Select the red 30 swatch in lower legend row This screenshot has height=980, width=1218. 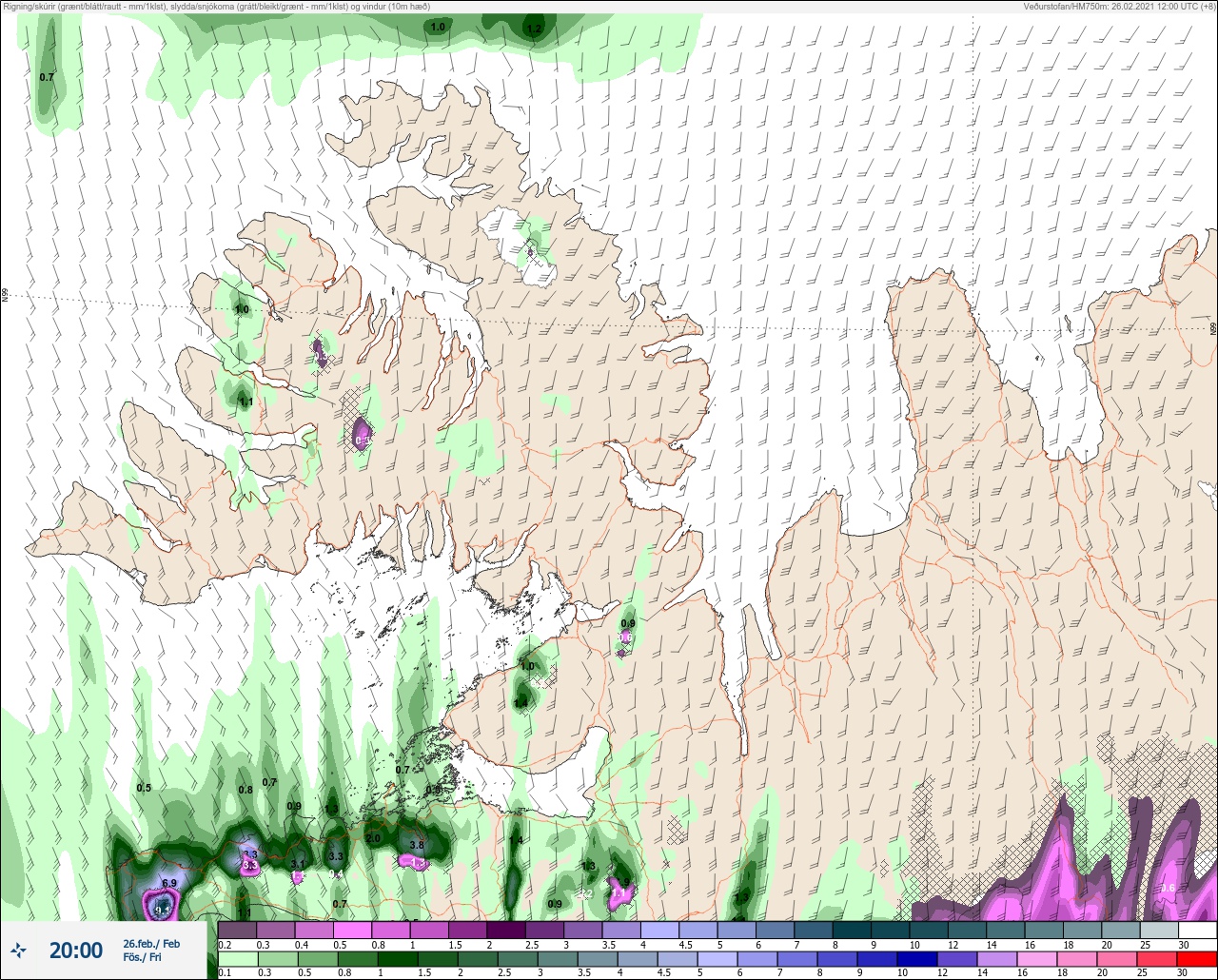click(1197, 959)
